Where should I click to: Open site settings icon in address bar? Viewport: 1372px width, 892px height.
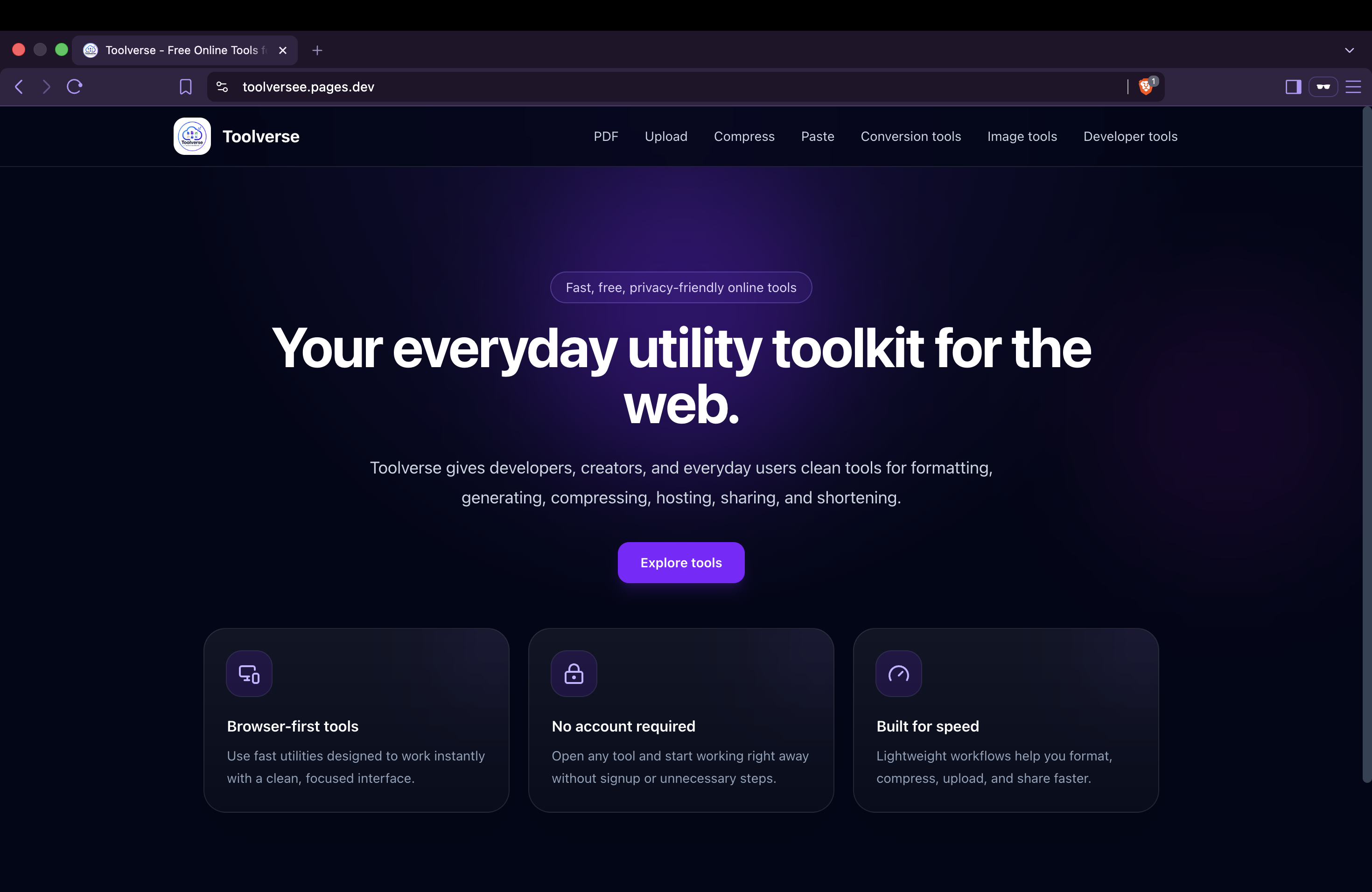click(222, 87)
